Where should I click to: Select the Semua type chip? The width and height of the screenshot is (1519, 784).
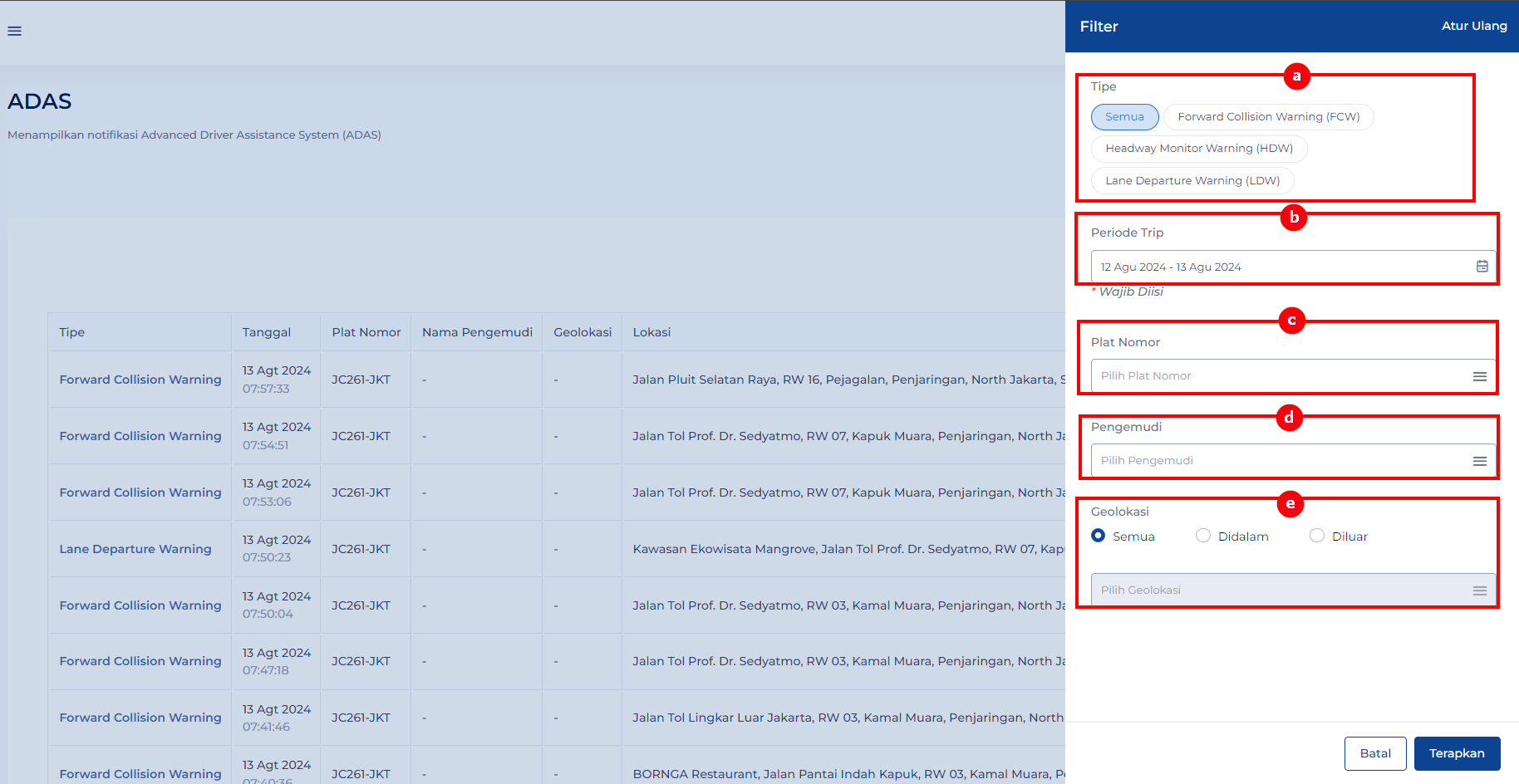point(1124,117)
